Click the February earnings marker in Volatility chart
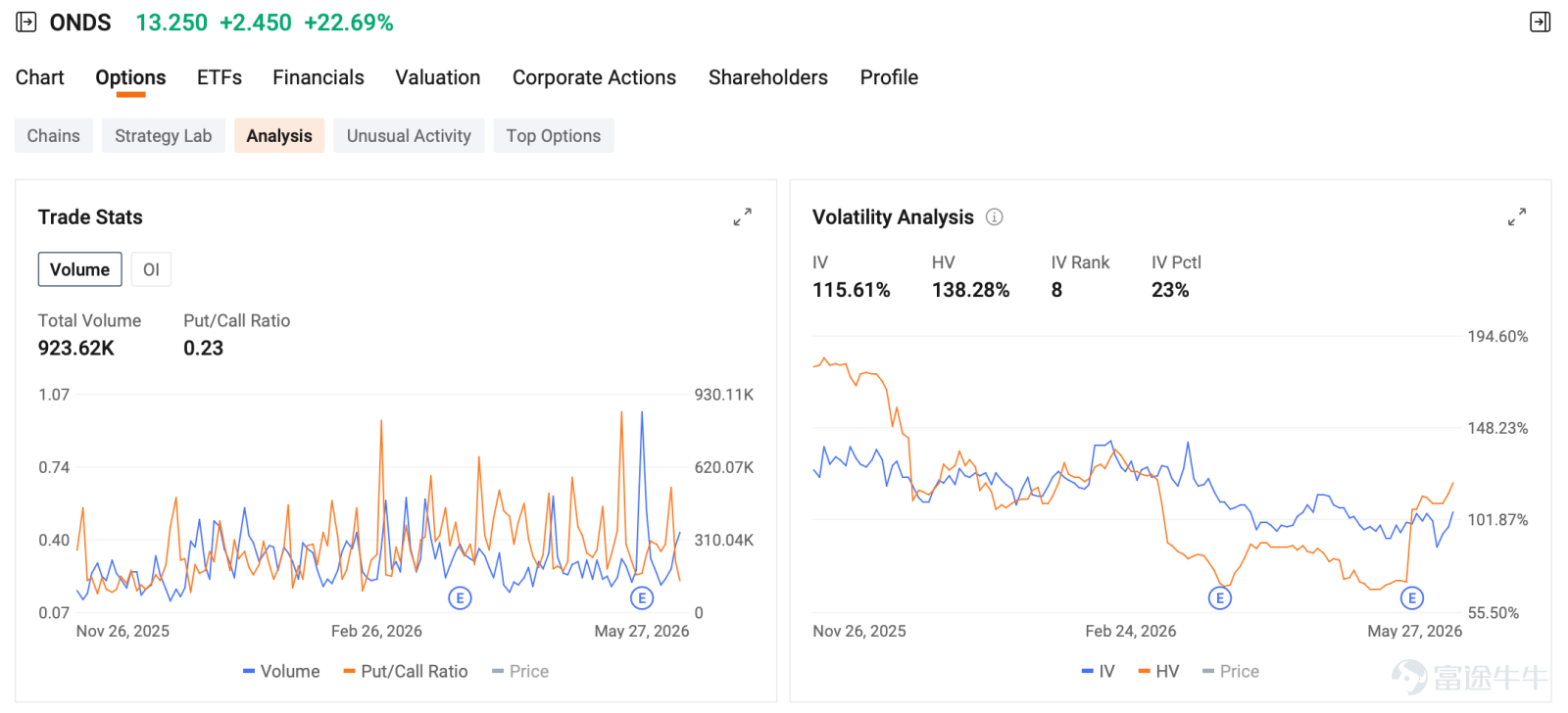Image resolution: width=1568 pixels, height=713 pixels. click(x=1220, y=598)
